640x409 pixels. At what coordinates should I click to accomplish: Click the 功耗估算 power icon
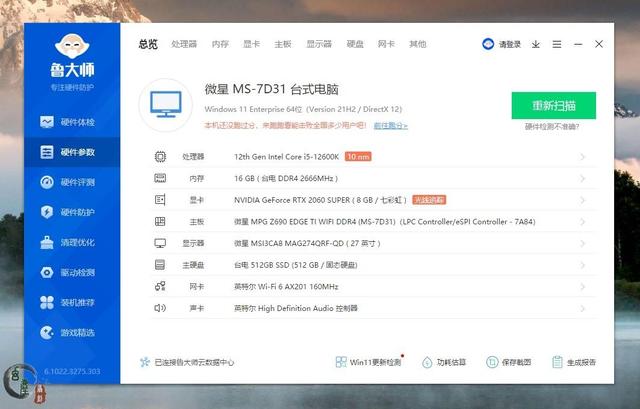click(427, 362)
